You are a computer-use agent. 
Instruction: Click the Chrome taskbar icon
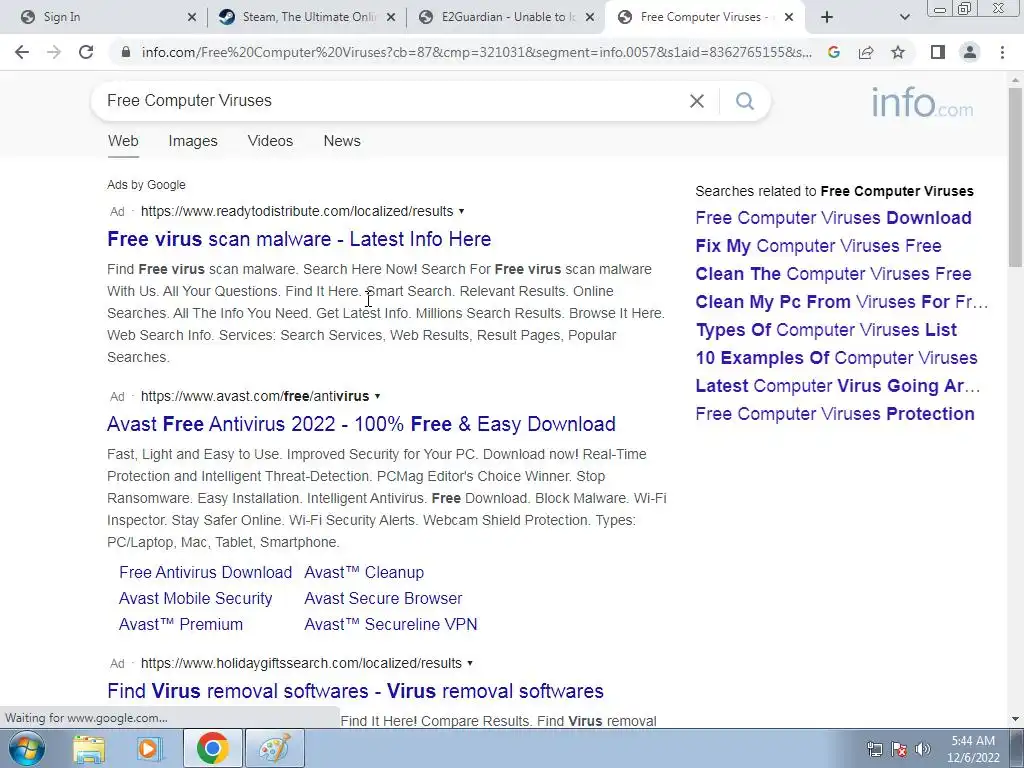point(212,748)
